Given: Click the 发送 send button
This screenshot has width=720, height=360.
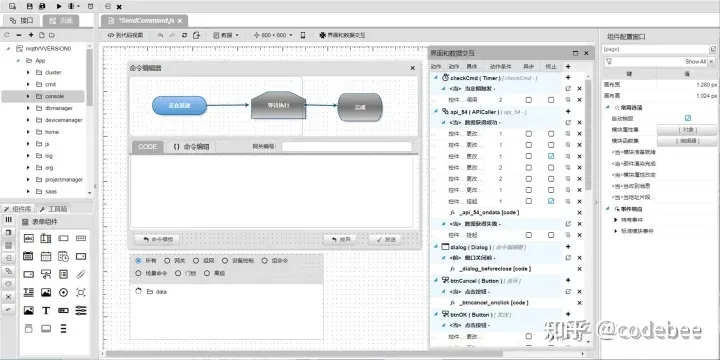Looking at the screenshot, I should pos(384,240).
